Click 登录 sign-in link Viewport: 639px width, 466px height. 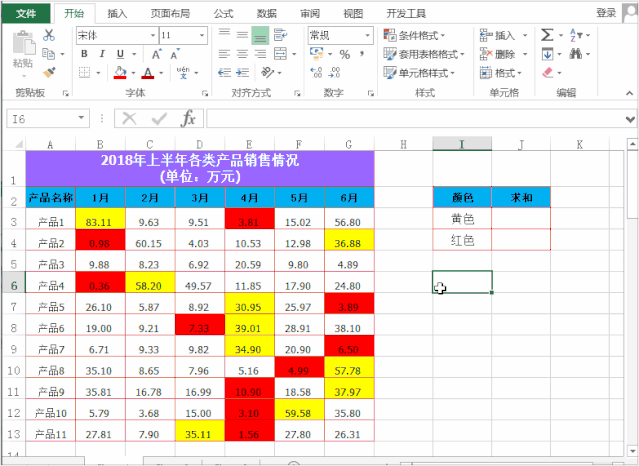coord(606,13)
